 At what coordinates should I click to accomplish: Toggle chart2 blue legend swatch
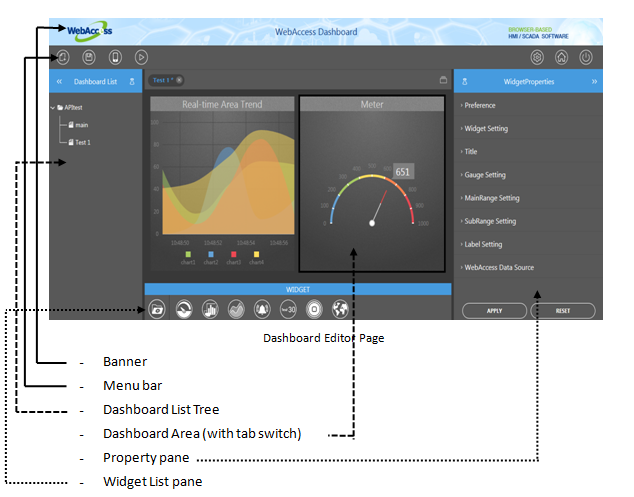pos(211,254)
